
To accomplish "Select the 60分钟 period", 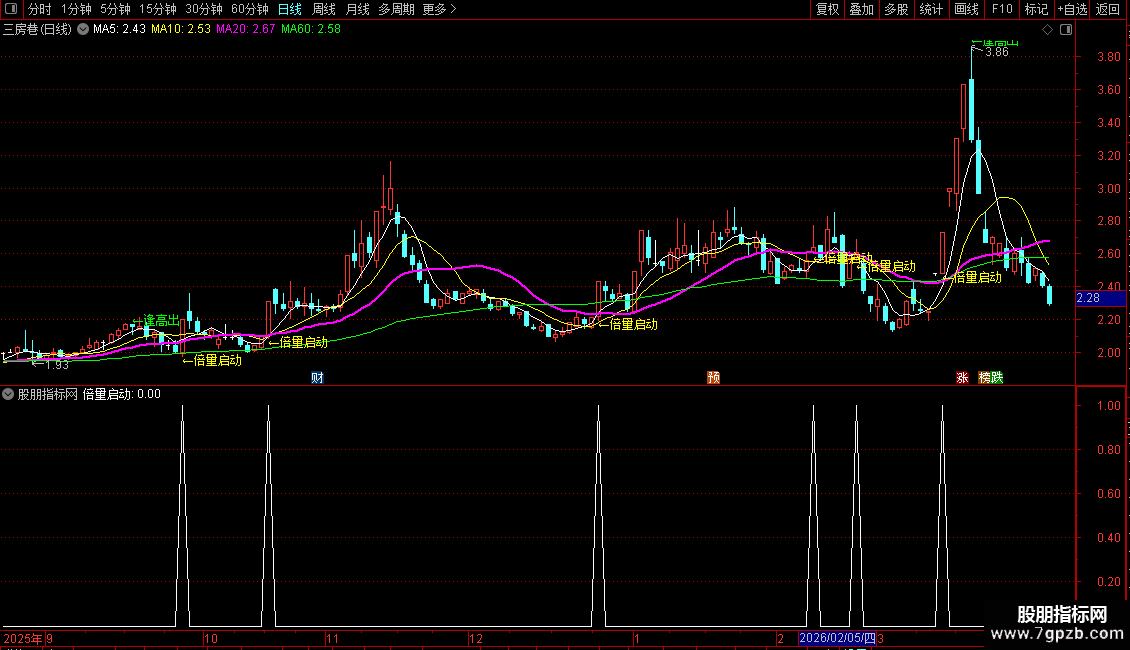I will (250, 9).
